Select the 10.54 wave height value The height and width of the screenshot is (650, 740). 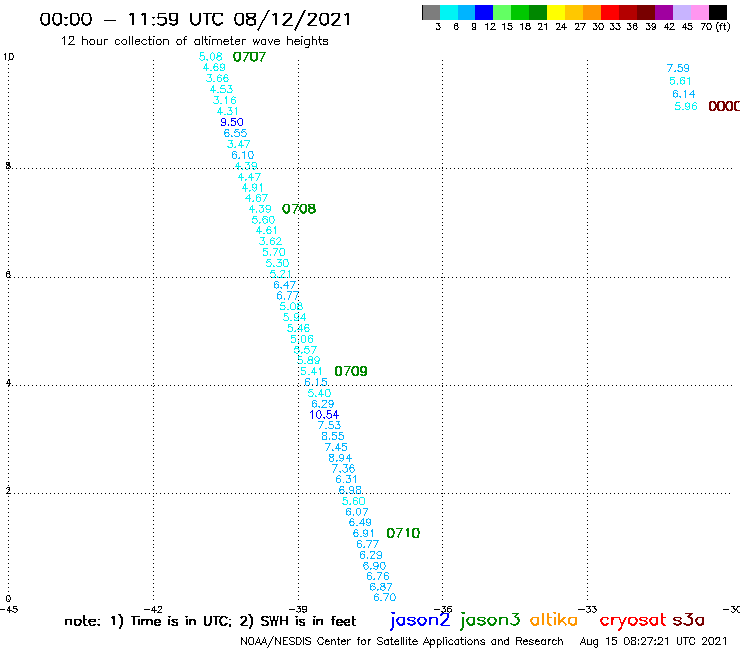[324, 415]
